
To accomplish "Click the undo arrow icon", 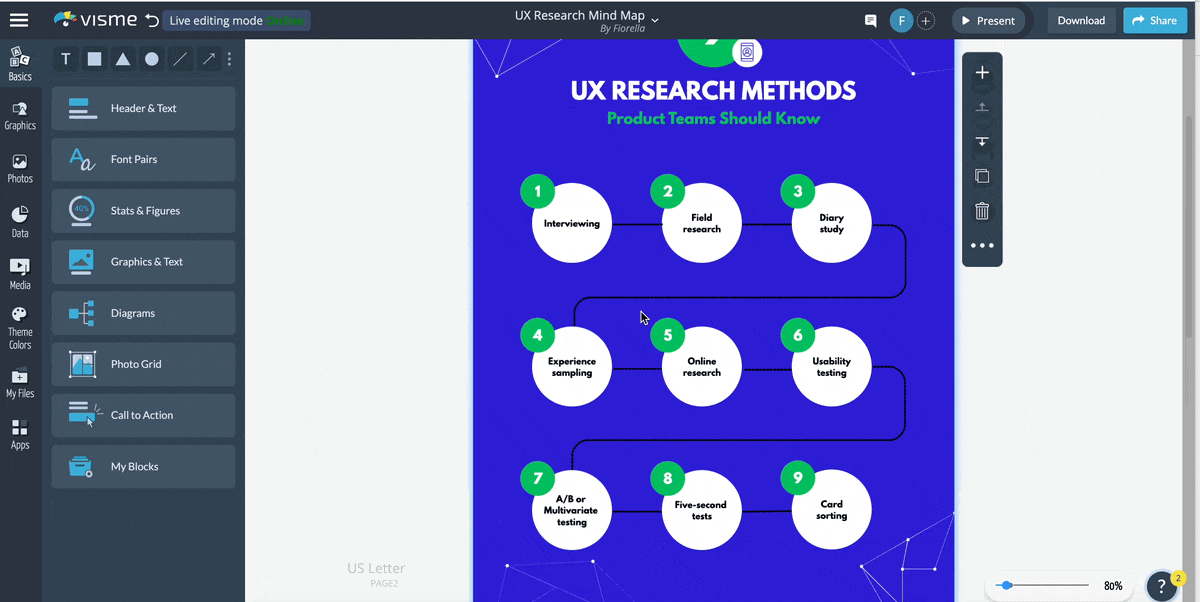I will pos(151,20).
